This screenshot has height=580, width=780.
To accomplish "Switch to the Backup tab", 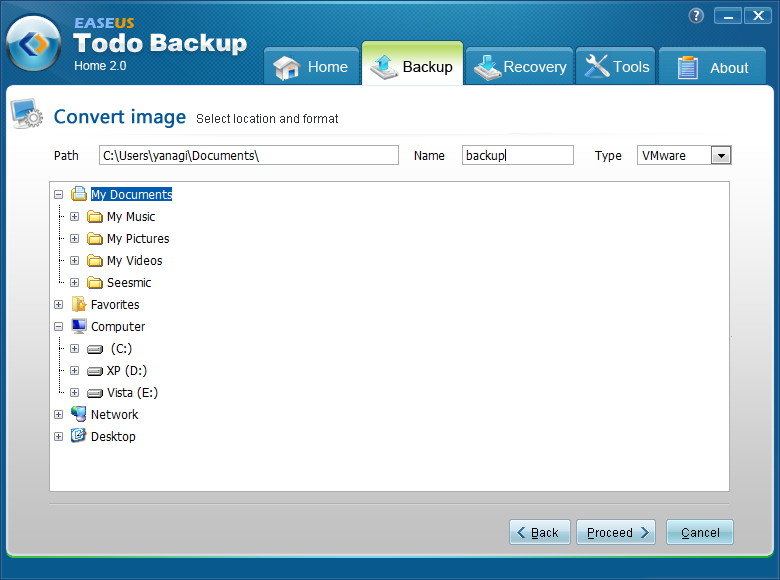I will [412, 64].
